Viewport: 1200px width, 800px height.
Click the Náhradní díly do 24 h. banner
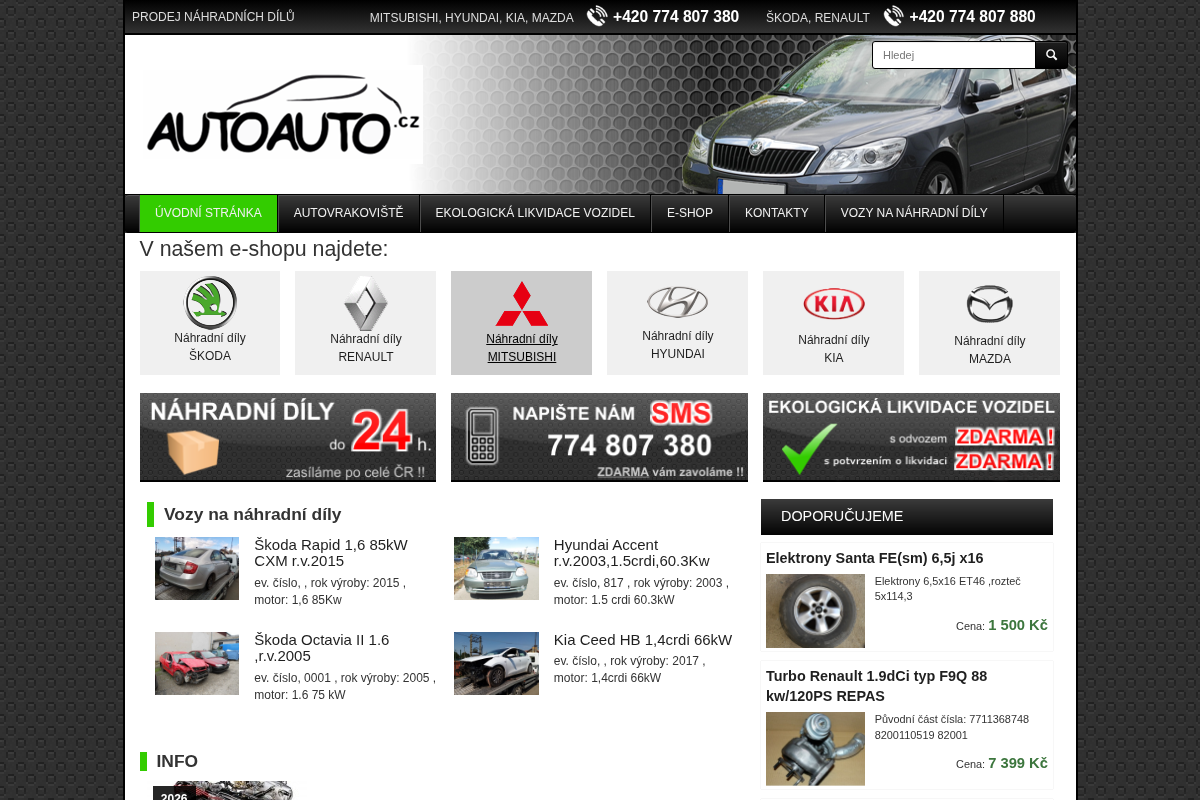(x=288, y=437)
